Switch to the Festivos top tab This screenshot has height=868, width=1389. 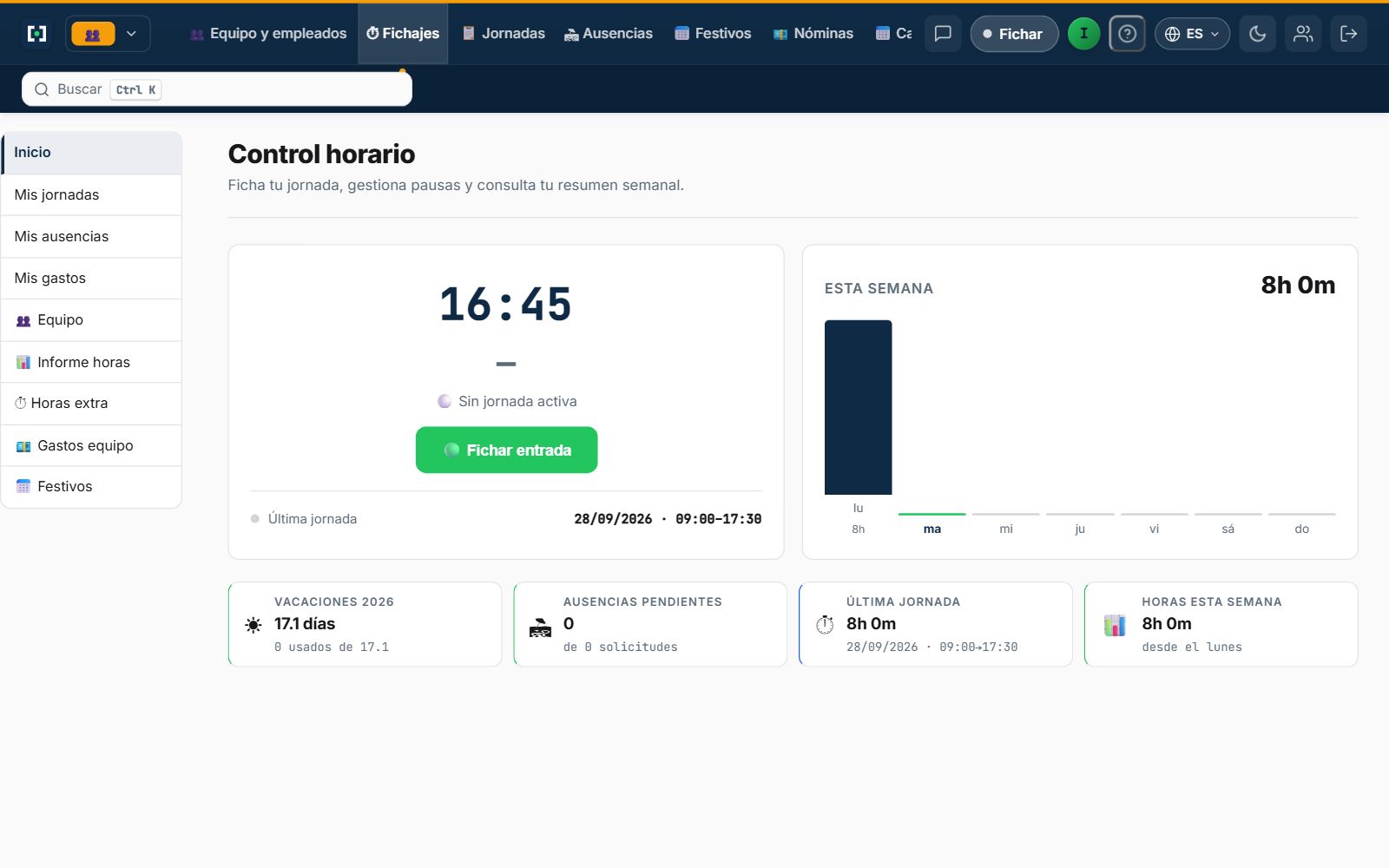tap(713, 34)
